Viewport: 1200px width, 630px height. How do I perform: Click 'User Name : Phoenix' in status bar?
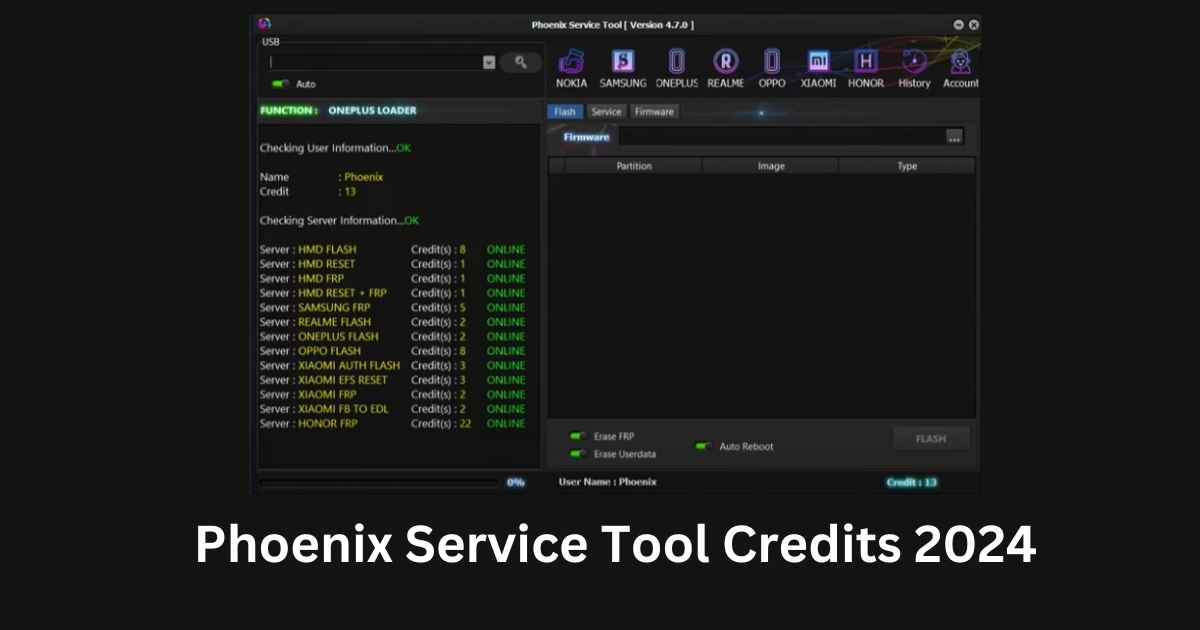click(x=607, y=482)
